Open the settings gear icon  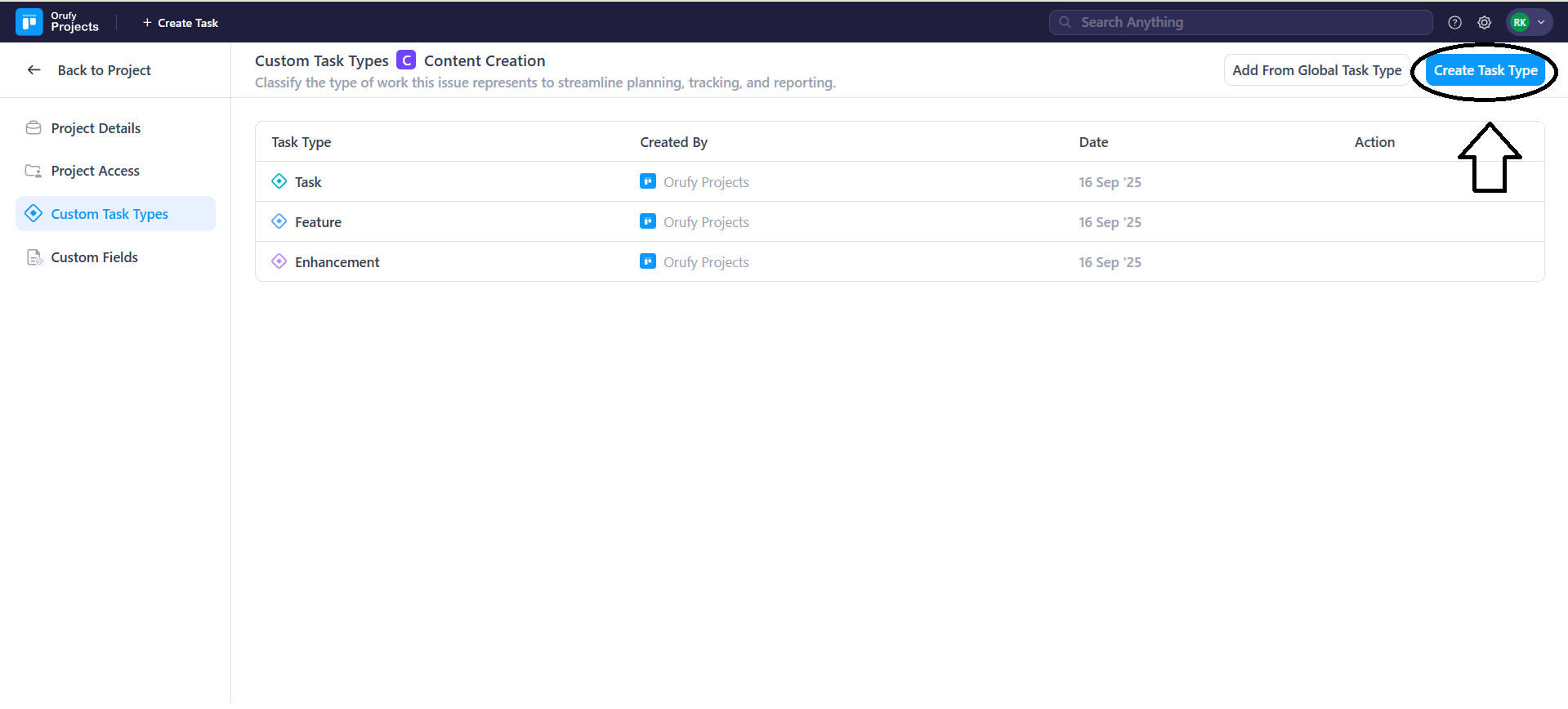coord(1485,22)
